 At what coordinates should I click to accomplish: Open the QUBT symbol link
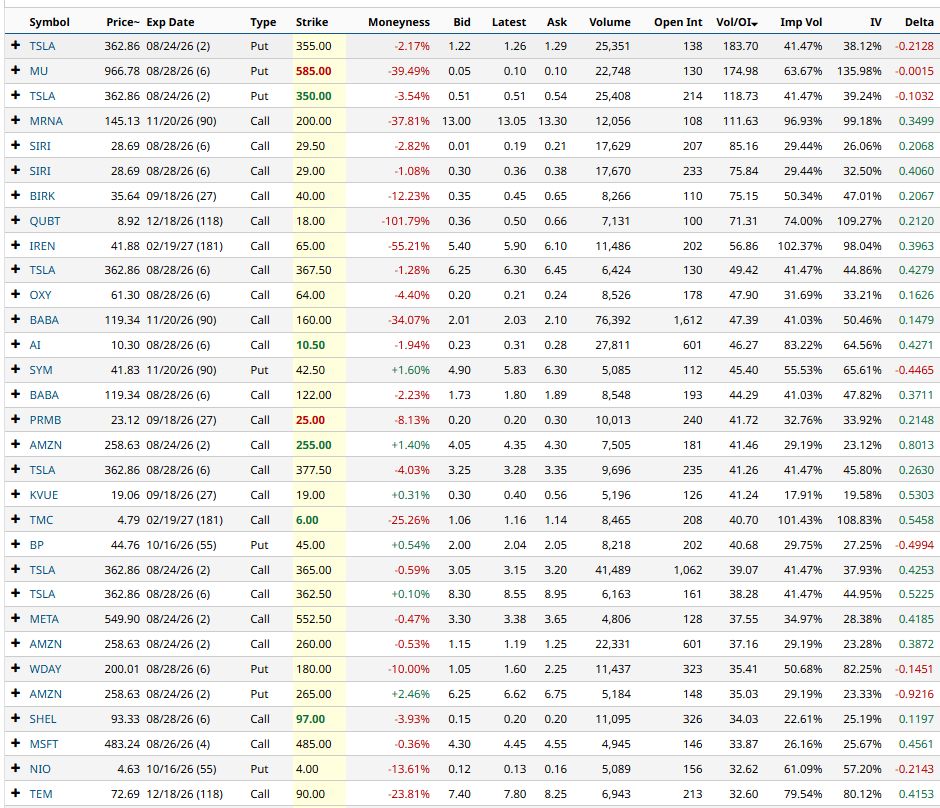[x=45, y=221]
